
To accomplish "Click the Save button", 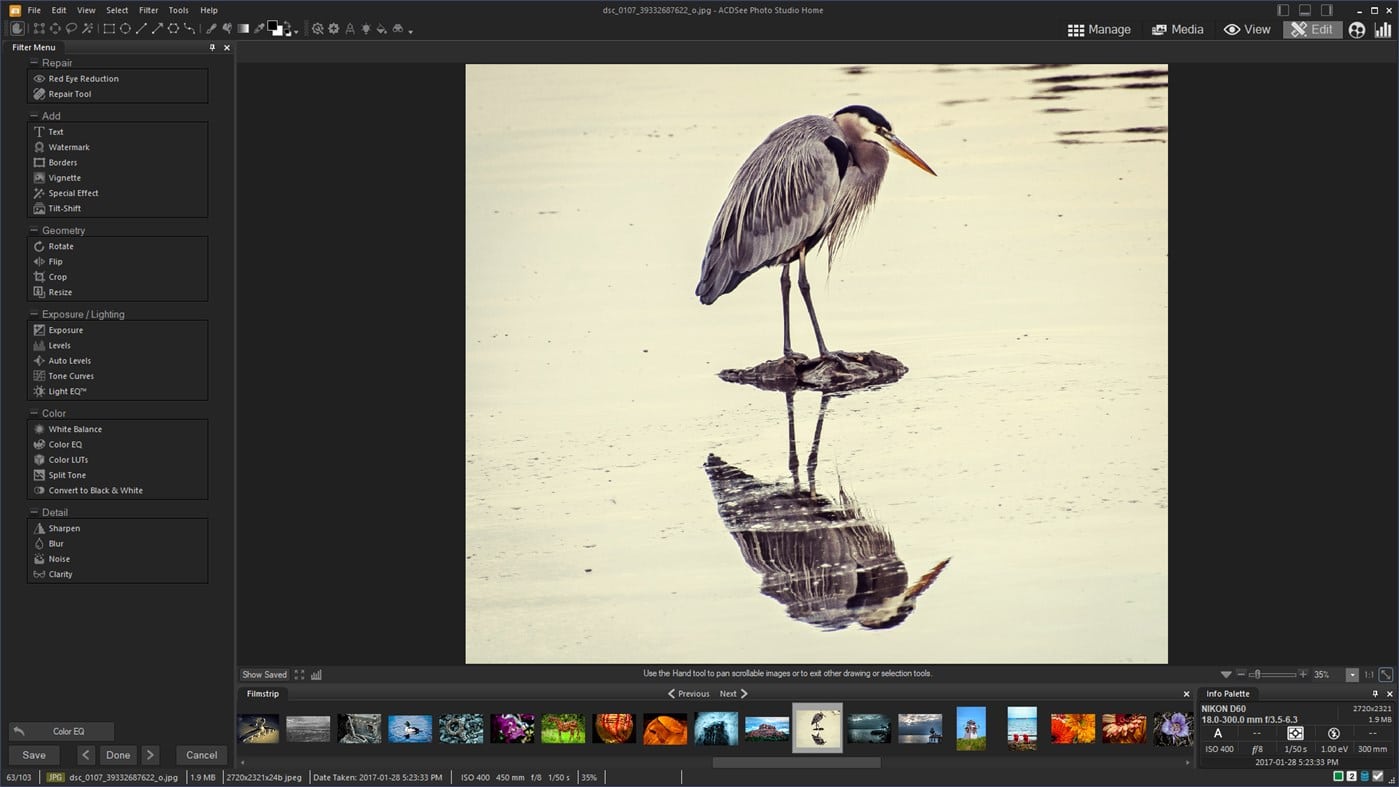I will (34, 755).
